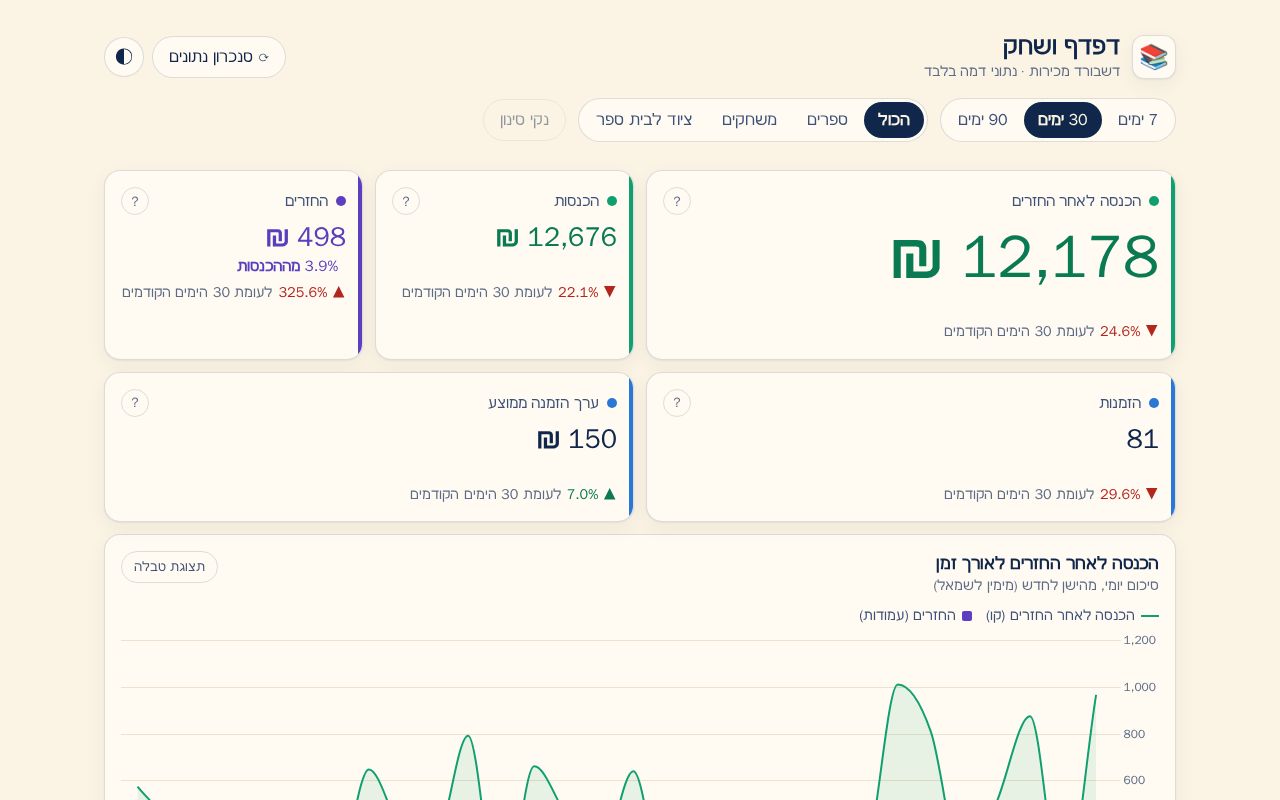Screen dimensions: 1280x800
Task: Click the נקי סינון clear filter button
Action: (x=525, y=120)
